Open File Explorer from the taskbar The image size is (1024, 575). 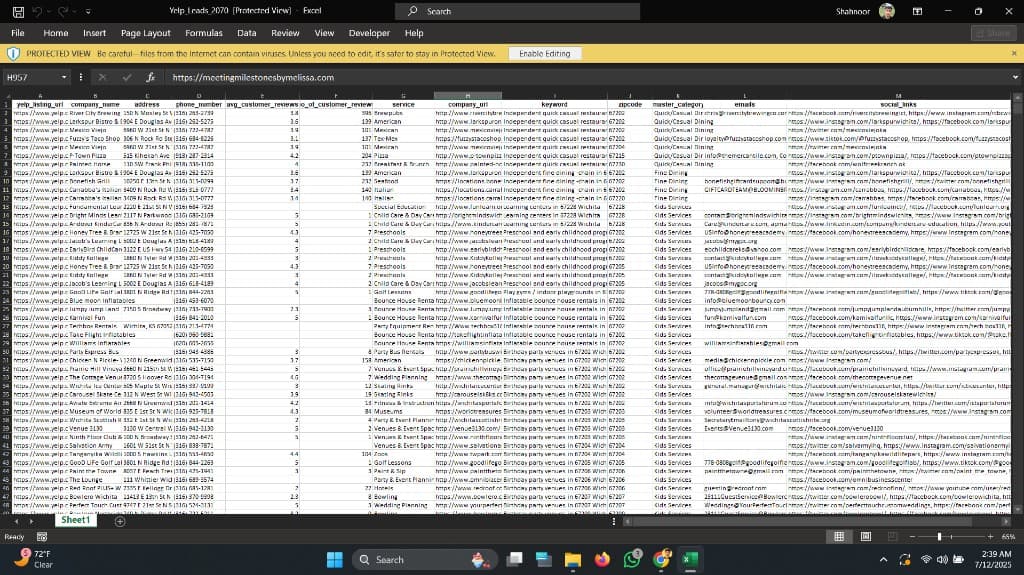click(x=573, y=559)
